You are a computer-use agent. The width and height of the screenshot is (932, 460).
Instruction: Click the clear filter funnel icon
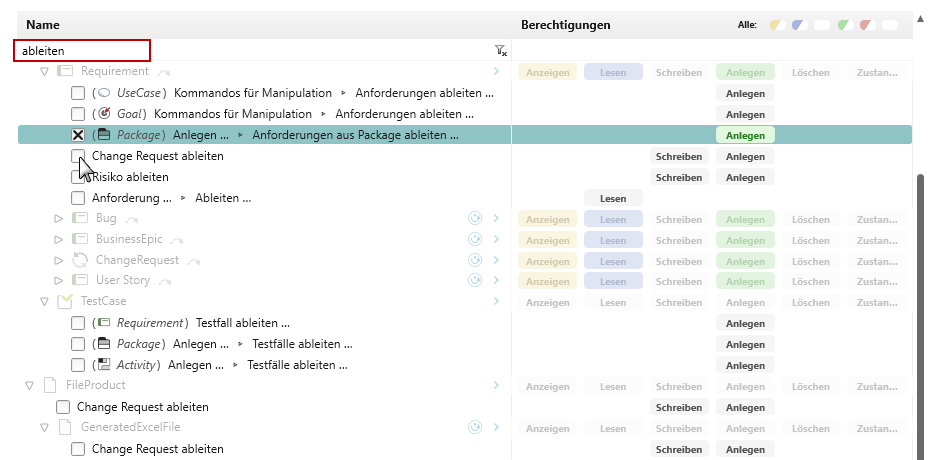(x=501, y=50)
